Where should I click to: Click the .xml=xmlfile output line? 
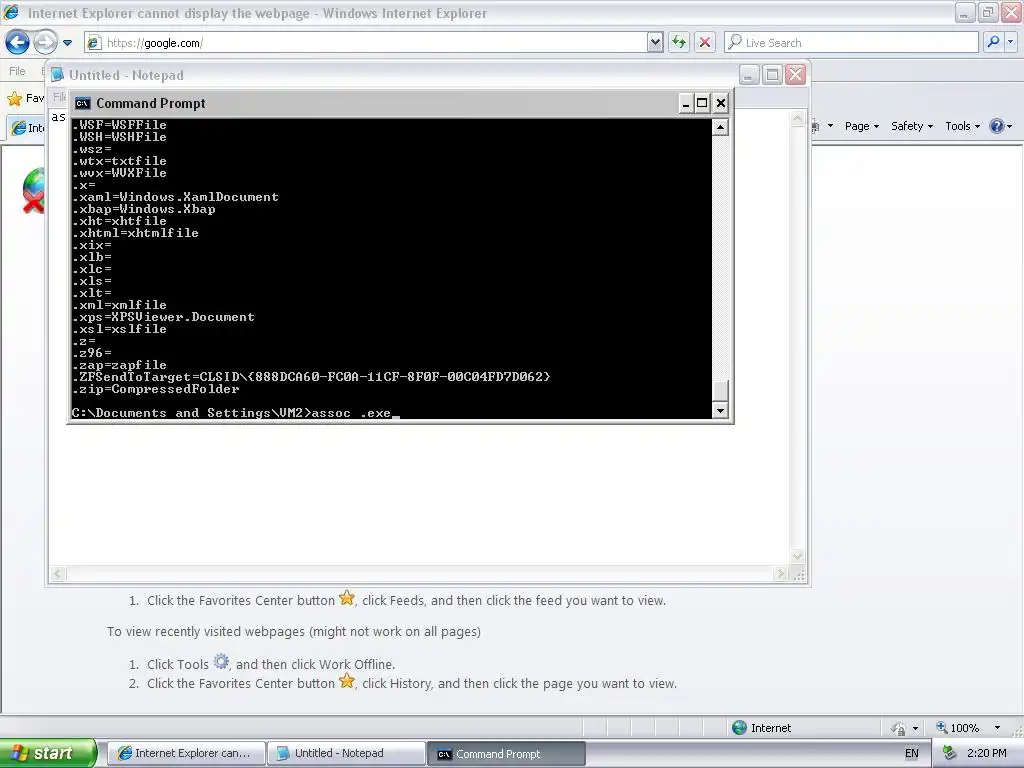click(x=120, y=305)
